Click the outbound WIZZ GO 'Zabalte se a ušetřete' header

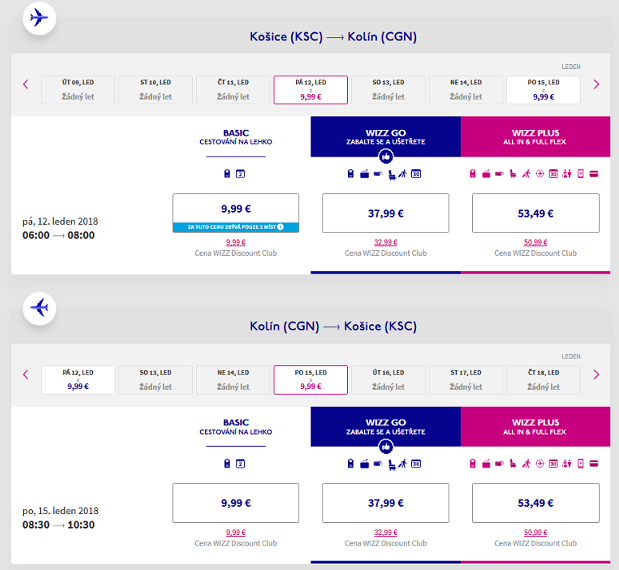[x=386, y=137]
